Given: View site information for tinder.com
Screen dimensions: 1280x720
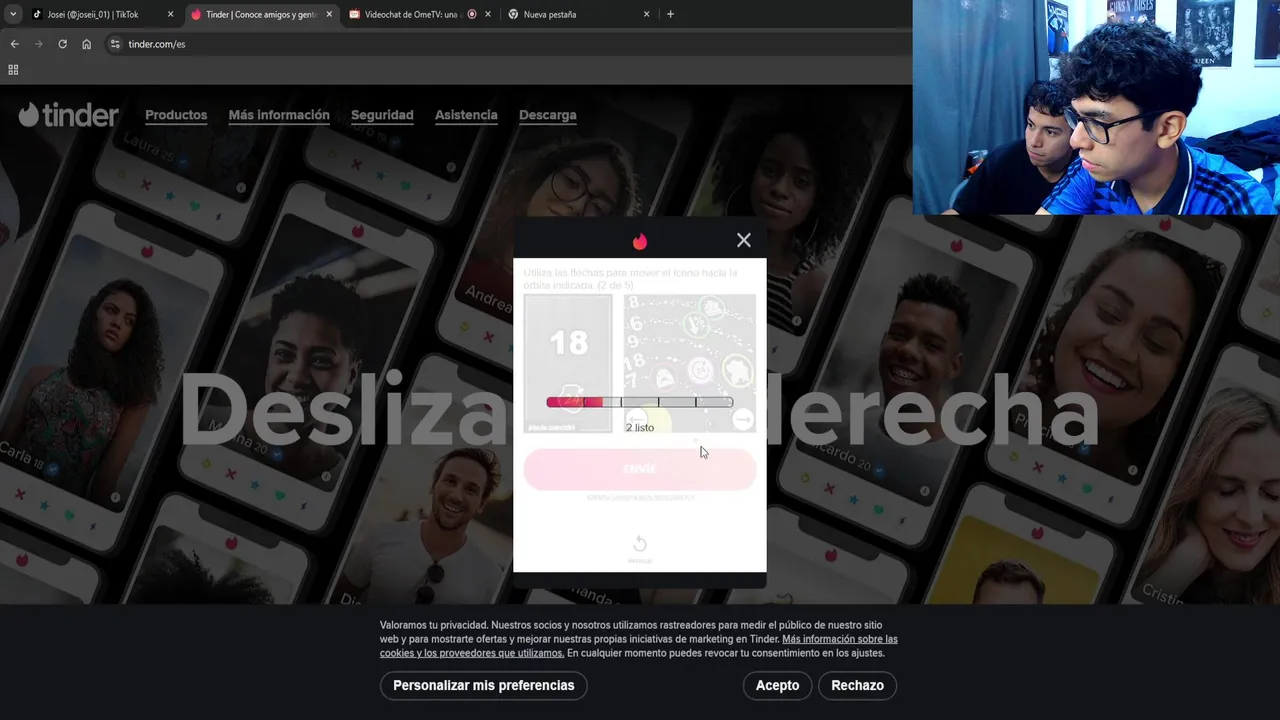Looking at the screenshot, I should 115,44.
